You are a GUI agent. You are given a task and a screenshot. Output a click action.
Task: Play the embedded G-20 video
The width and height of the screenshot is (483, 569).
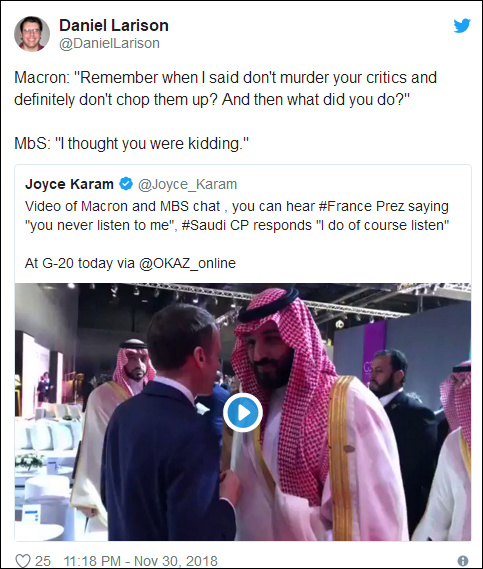click(243, 413)
